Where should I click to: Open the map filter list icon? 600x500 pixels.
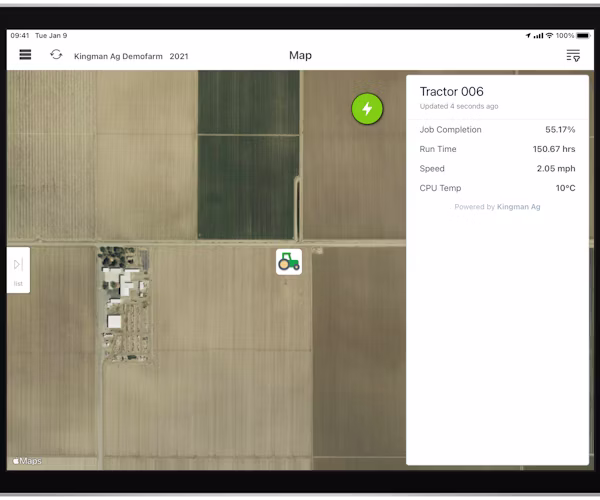point(573,55)
